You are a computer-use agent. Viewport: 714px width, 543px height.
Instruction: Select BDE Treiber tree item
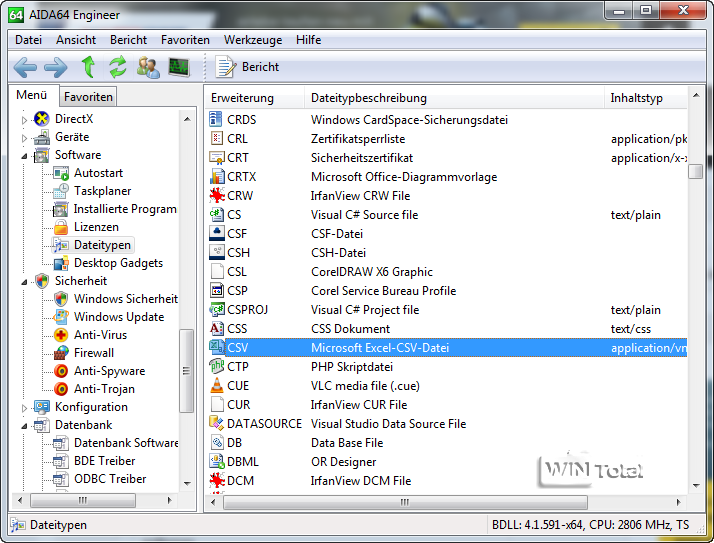105,461
